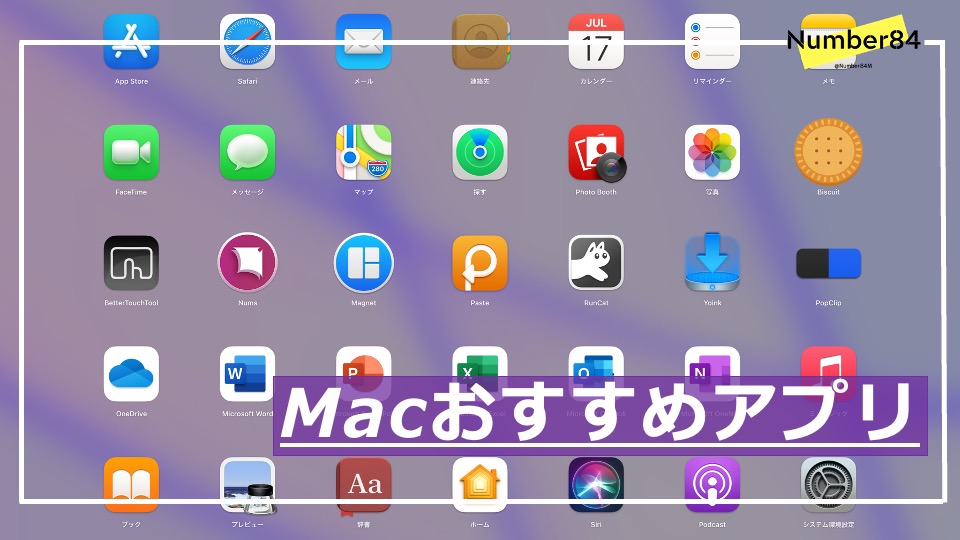
Task: Launch the Podcast app
Action: click(x=712, y=485)
